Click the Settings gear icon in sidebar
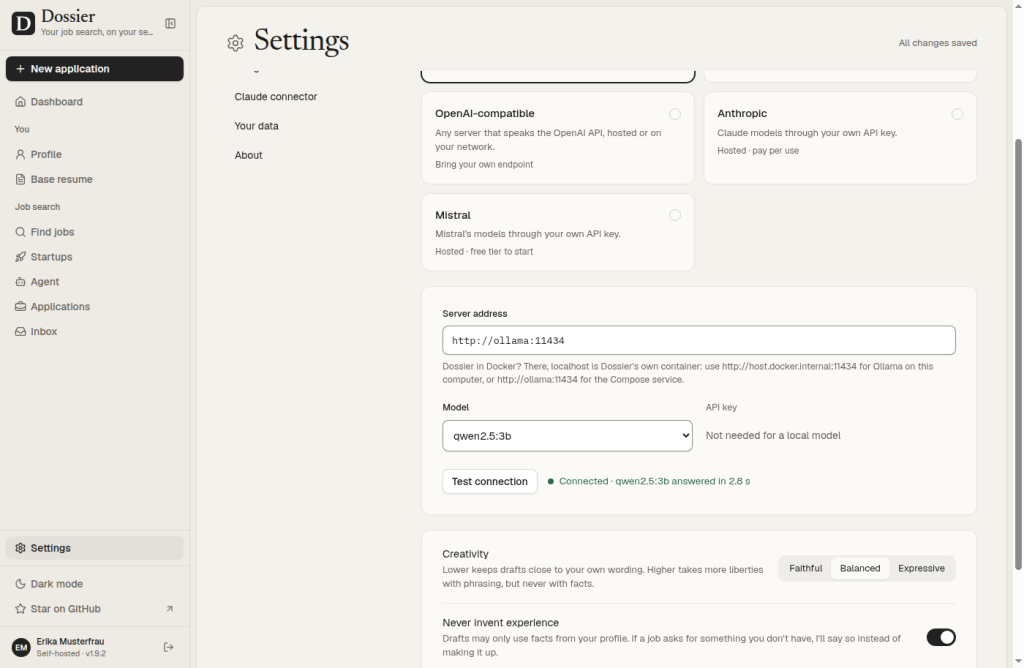 [20, 549]
